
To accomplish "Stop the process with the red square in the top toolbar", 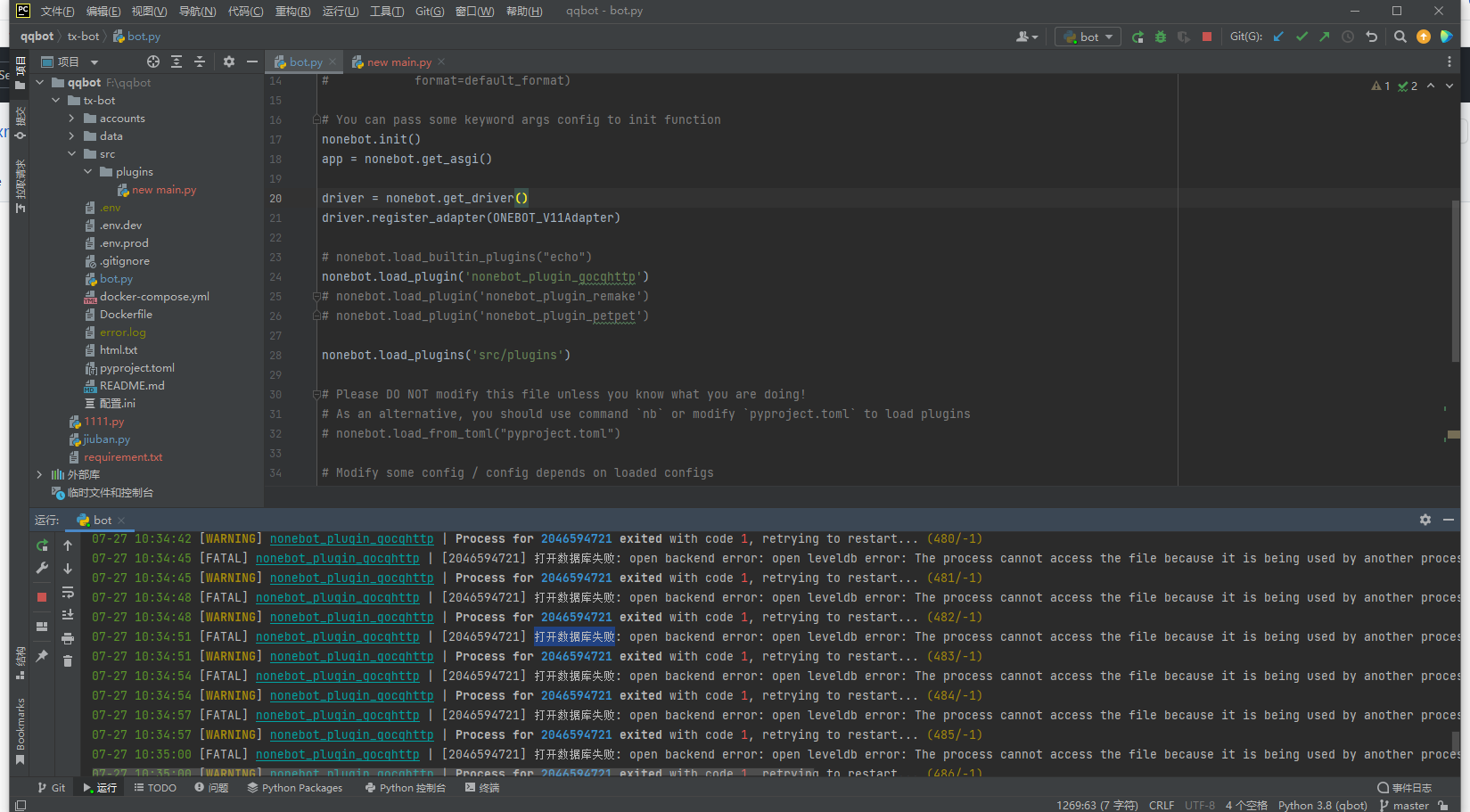I will click(1207, 37).
